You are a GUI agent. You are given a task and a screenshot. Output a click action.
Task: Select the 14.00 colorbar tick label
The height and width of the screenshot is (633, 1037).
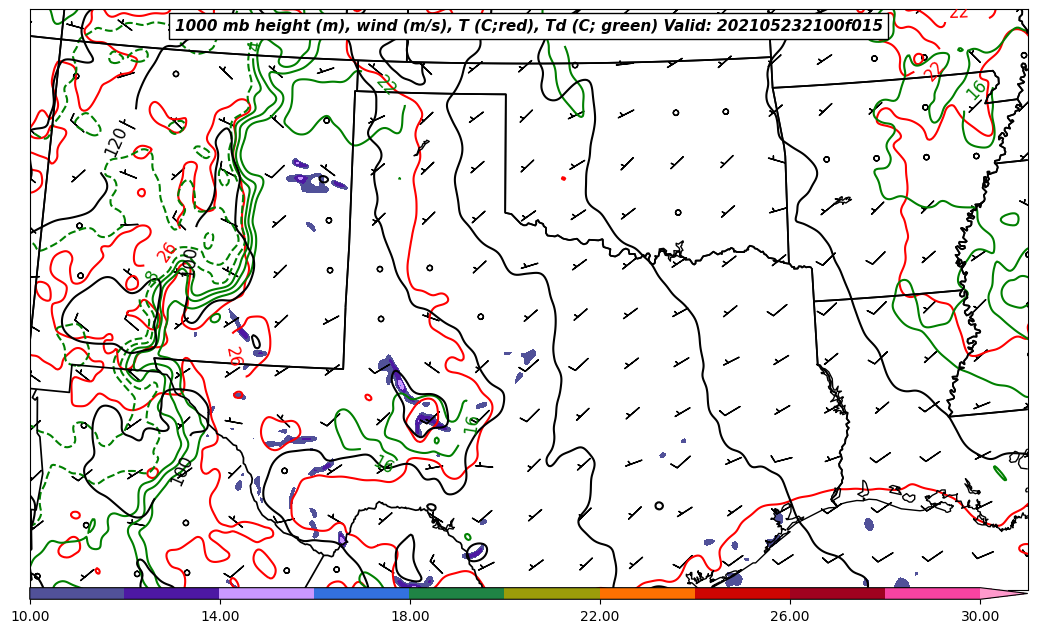pyautogui.click(x=220, y=616)
